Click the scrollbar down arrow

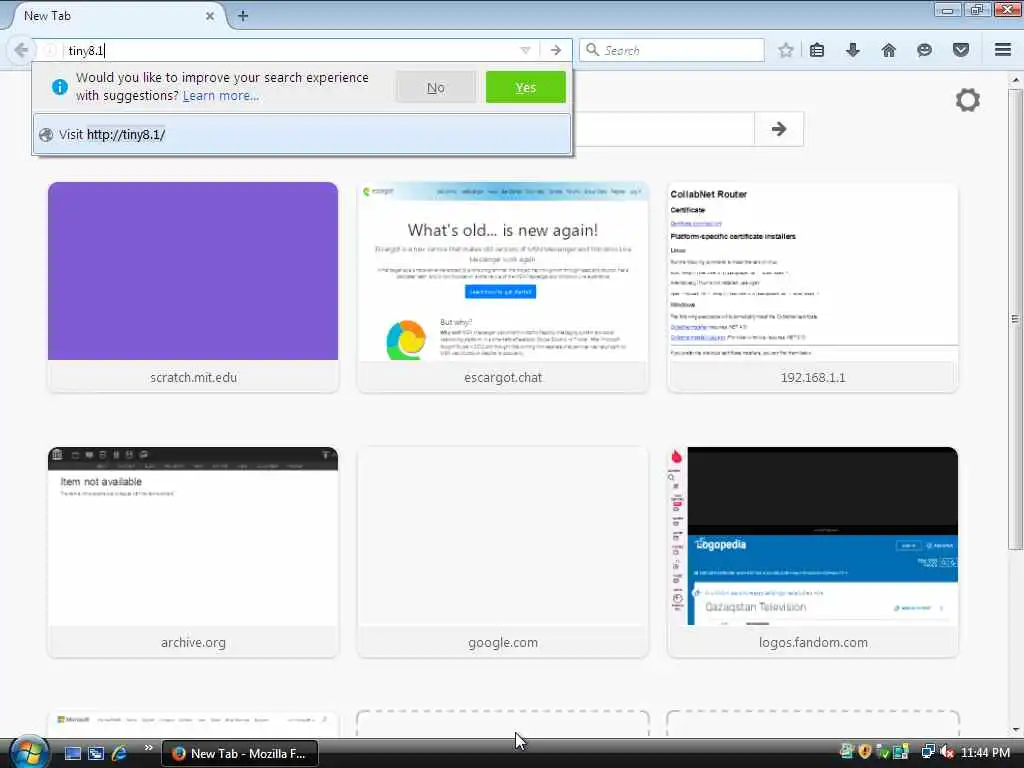[1015, 729]
